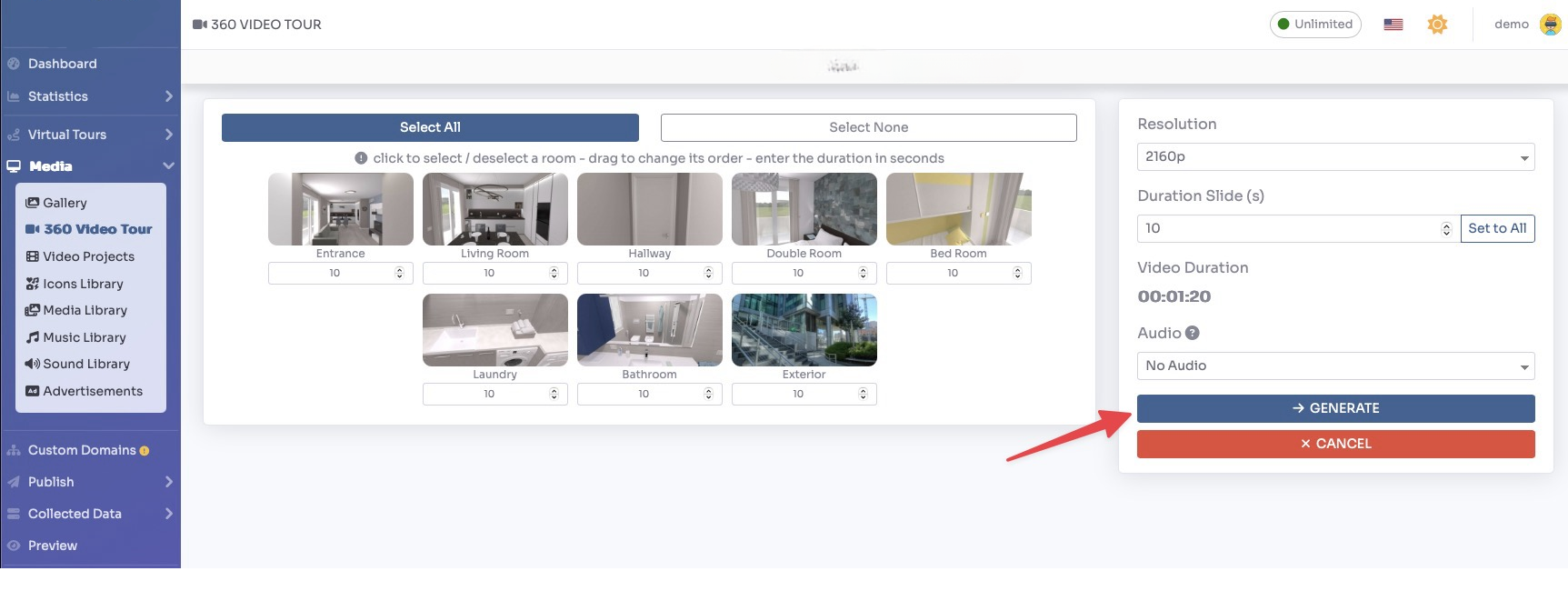Expand the Publish menu chevron
The width and height of the screenshot is (1568, 611).
pos(169,482)
